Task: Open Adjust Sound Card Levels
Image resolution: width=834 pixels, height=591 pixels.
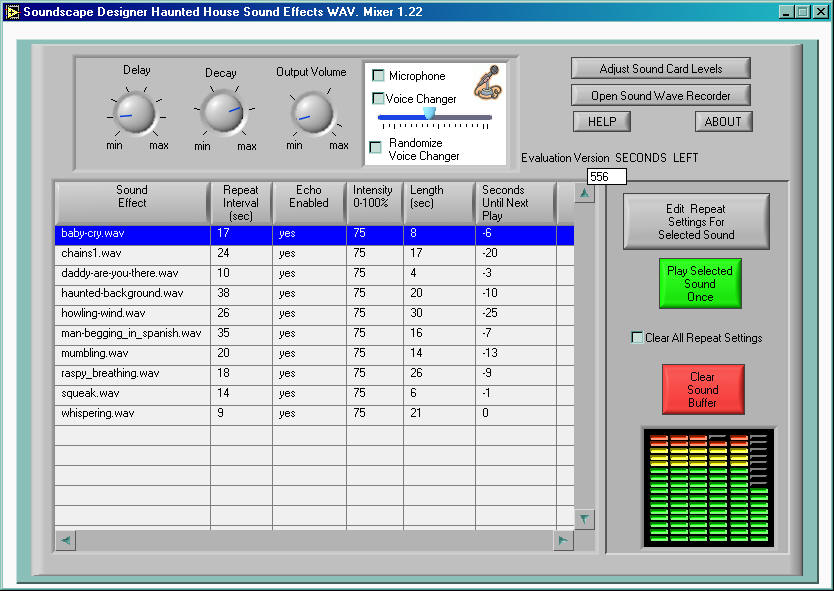Action: (x=660, y=69)
